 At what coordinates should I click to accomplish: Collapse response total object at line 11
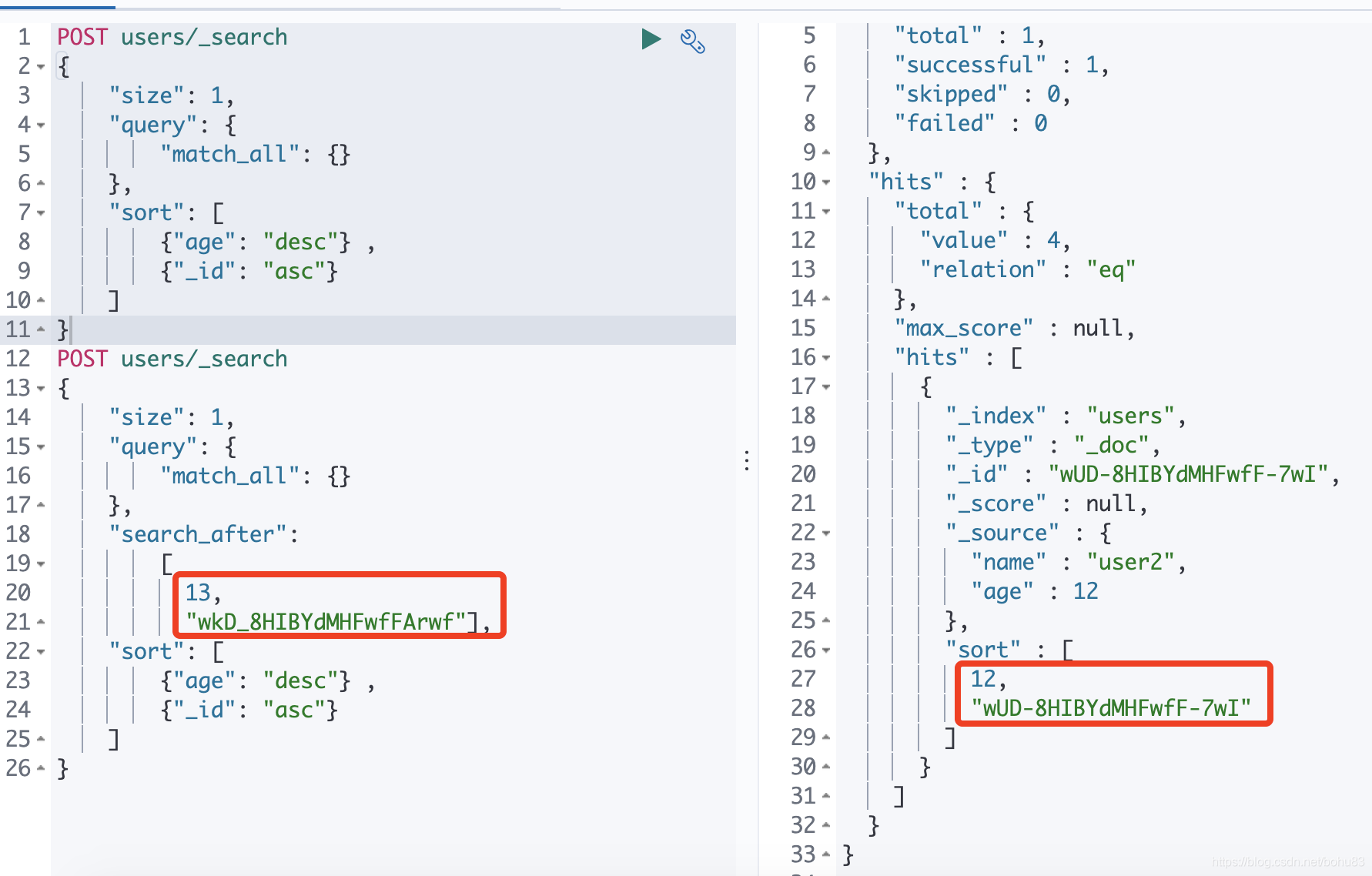tap(826, 212)
